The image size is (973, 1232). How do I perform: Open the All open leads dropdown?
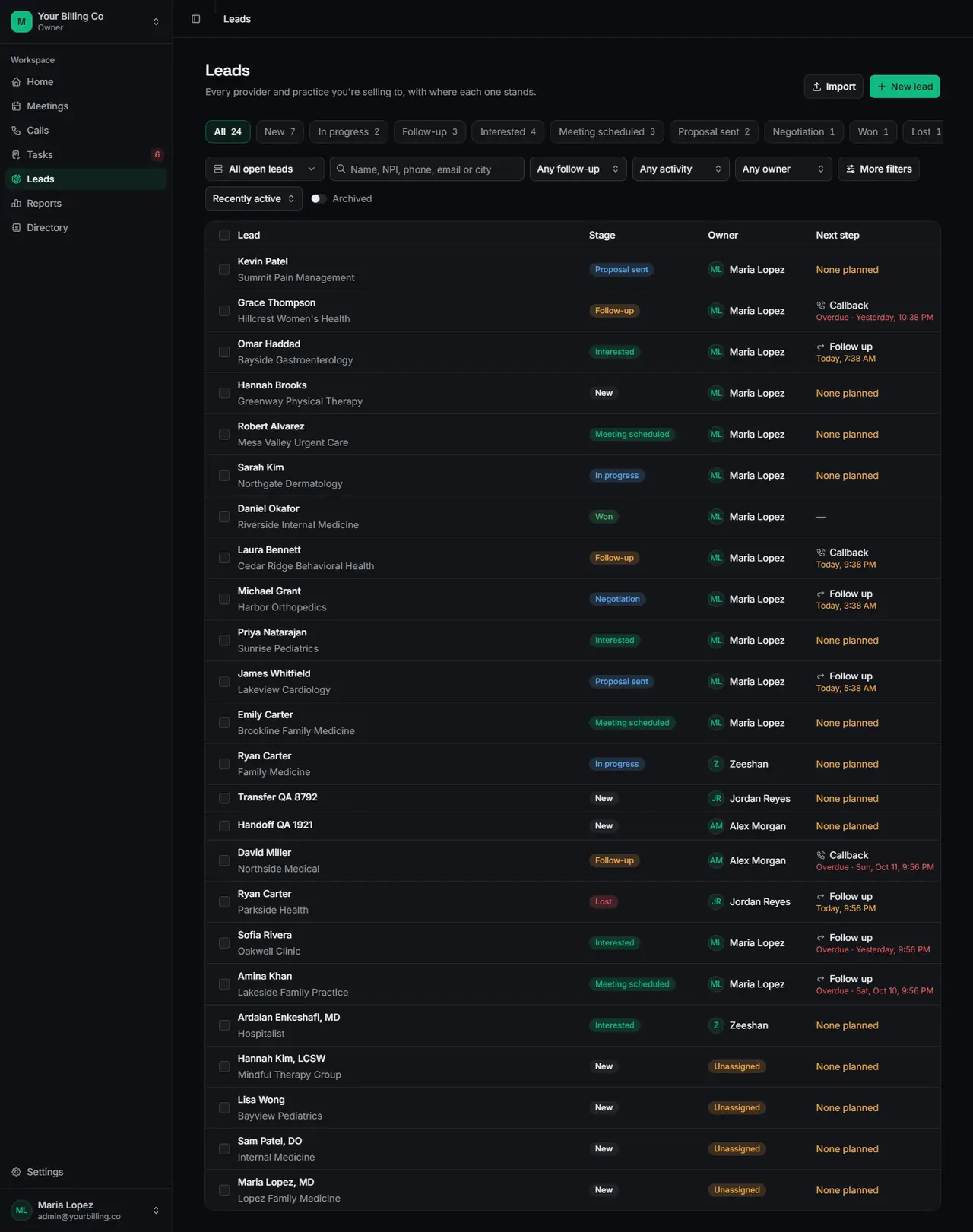point(265,169)
